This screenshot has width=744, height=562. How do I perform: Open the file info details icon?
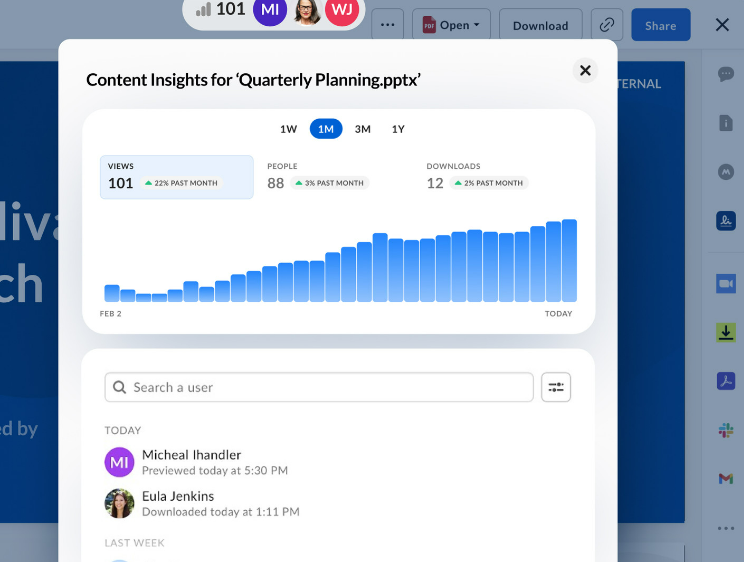click(x=726, y=123)
